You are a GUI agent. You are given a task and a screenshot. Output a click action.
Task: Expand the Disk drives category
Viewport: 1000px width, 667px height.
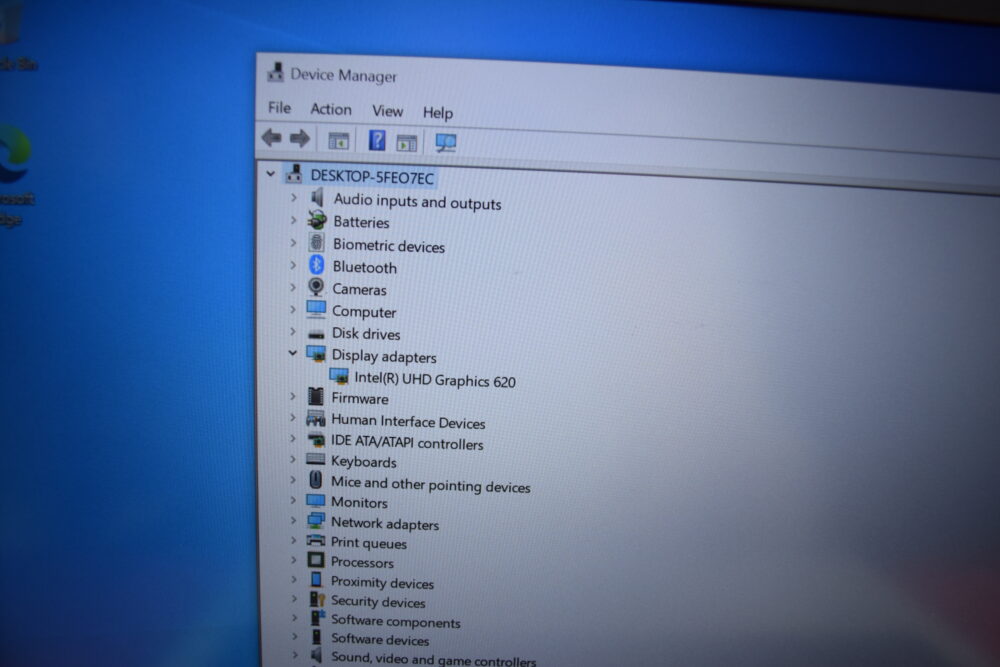pos(293,332)
